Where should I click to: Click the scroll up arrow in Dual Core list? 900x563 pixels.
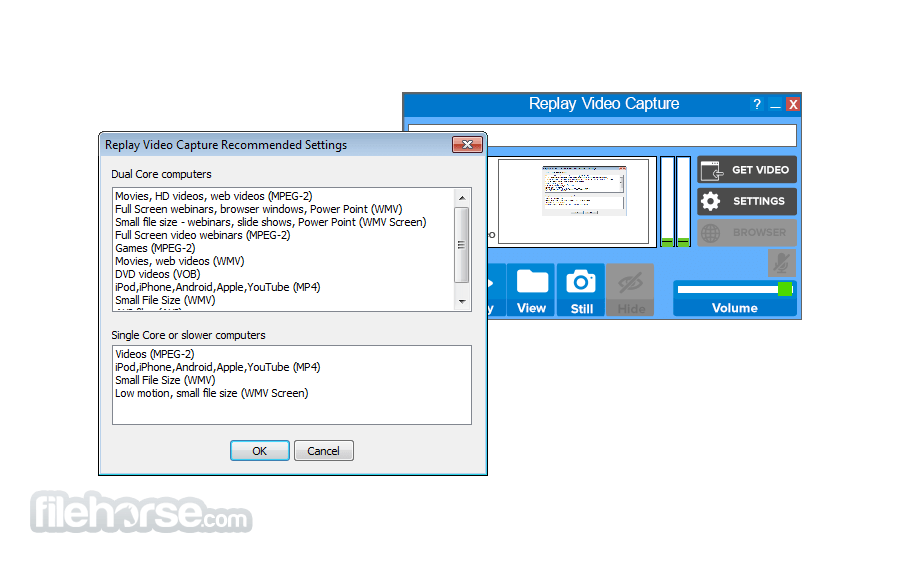462,197
